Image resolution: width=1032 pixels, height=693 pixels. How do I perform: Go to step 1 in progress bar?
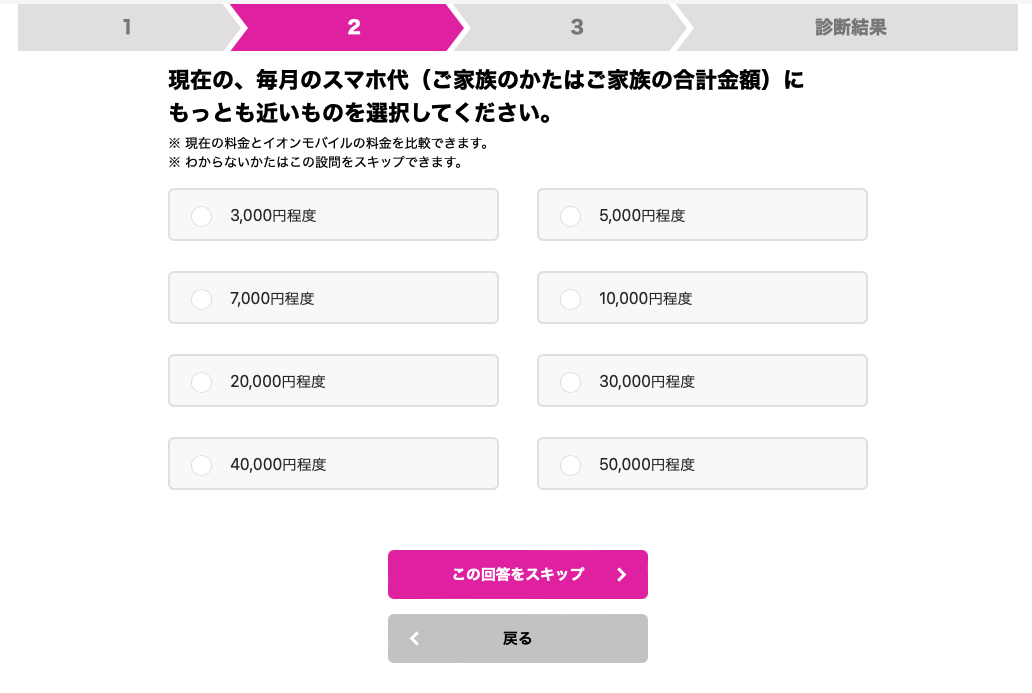(x=127, y=27)
